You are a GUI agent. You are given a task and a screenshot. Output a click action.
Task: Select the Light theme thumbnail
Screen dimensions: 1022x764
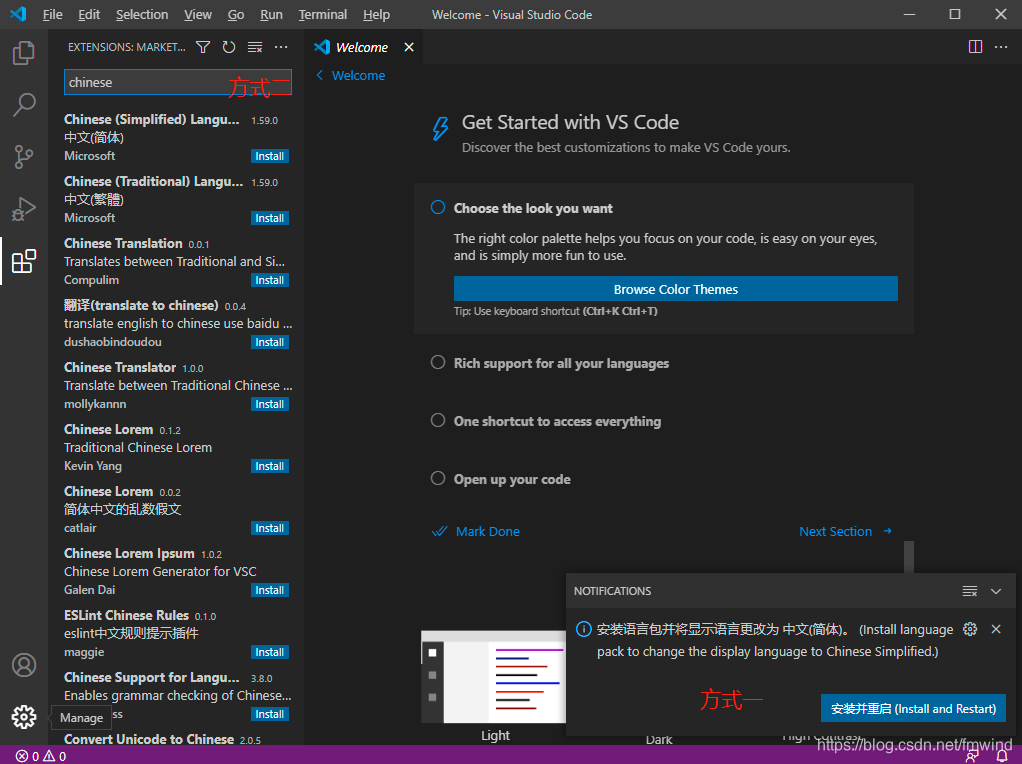(493, 677)
